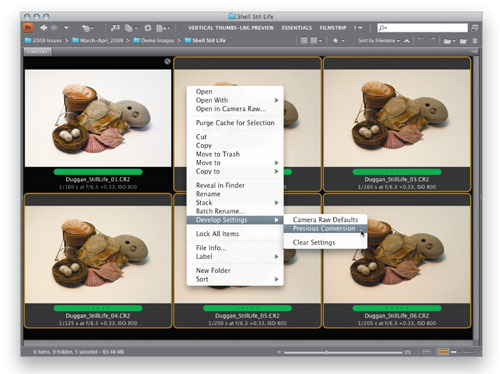Click the Bridge (Br) application icon
The image size is (500, 374).
[29, 28]
